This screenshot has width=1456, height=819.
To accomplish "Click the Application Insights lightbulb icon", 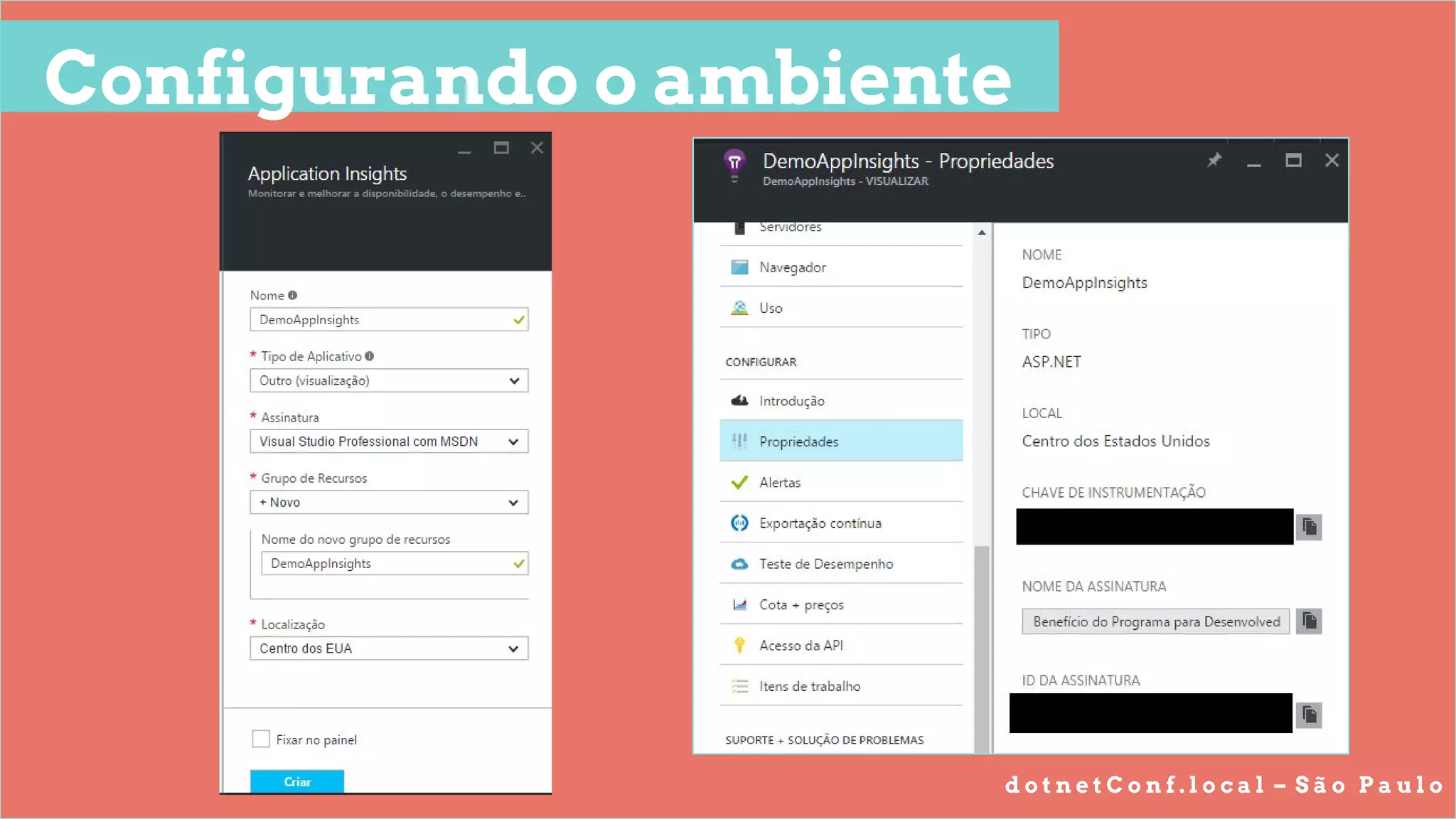I will 734,164.
